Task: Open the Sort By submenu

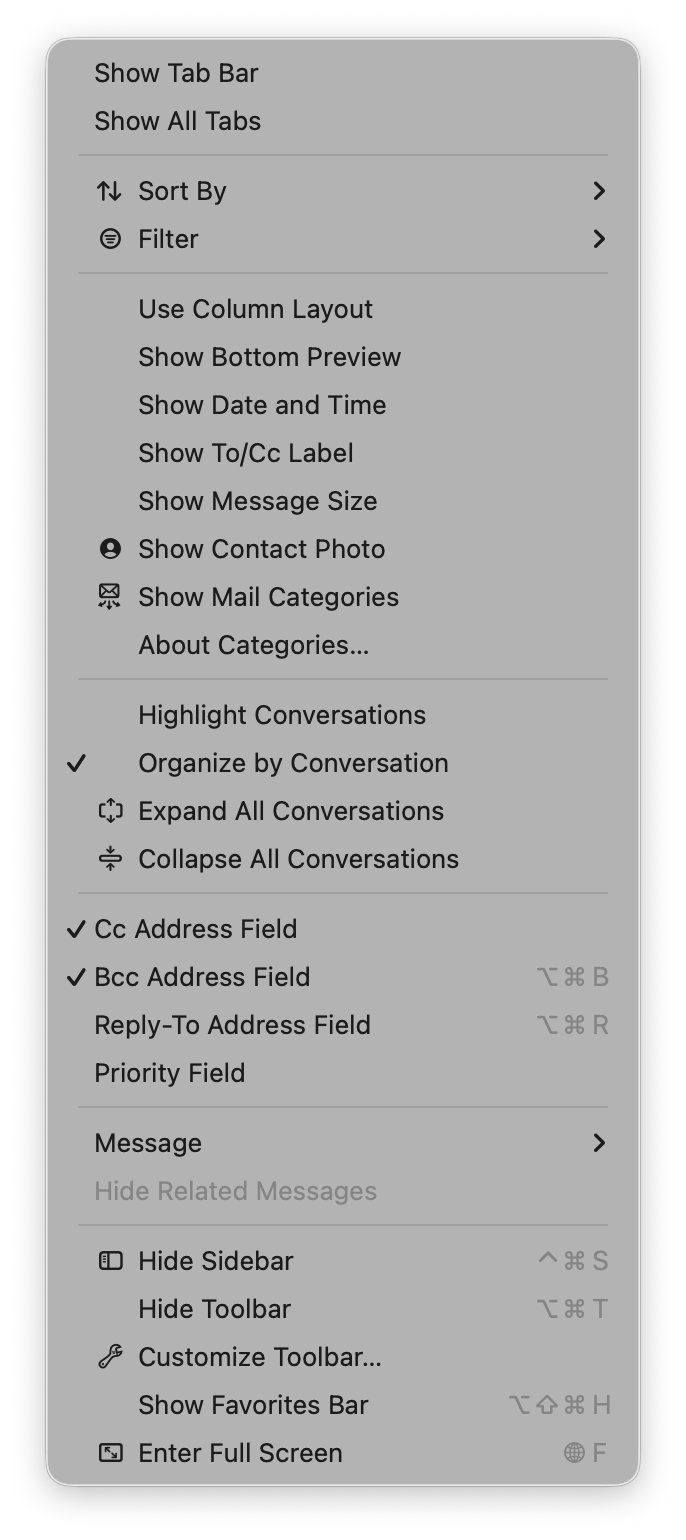Action: (x=181, y=190)
